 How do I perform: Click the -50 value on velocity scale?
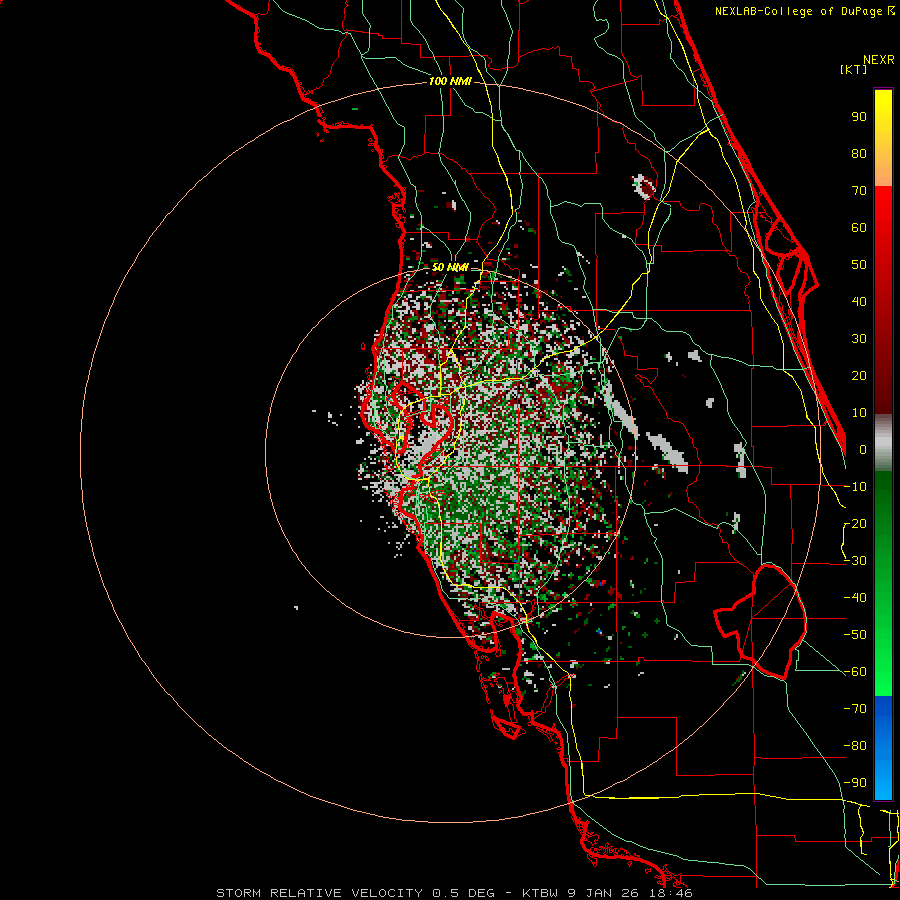click(x=855, y=635)
